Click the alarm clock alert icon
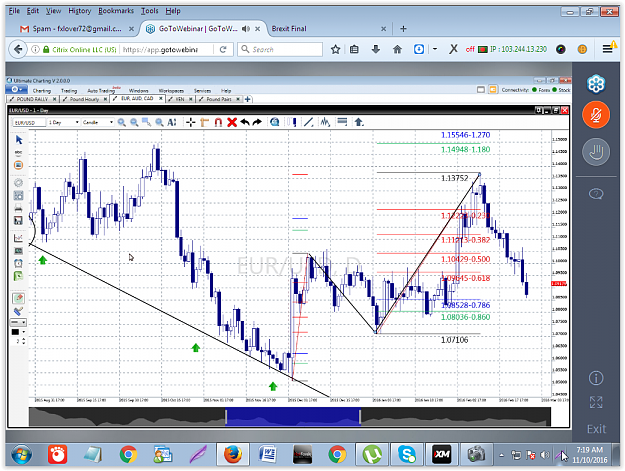The image size is (625, 471). pyautogui.click(x=18, y=263)
